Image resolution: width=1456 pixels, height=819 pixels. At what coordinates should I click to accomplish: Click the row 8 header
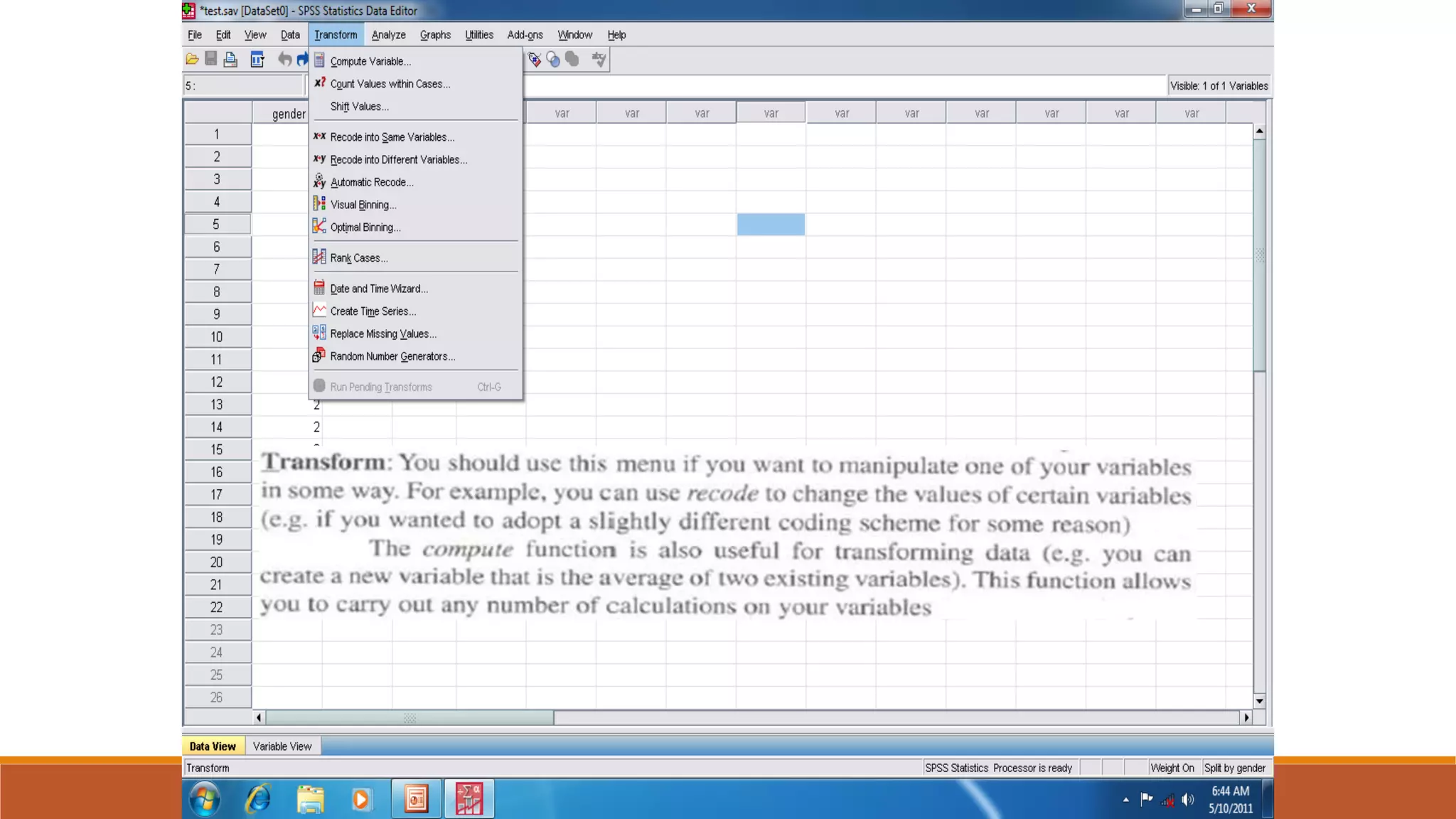coord(217,292)
